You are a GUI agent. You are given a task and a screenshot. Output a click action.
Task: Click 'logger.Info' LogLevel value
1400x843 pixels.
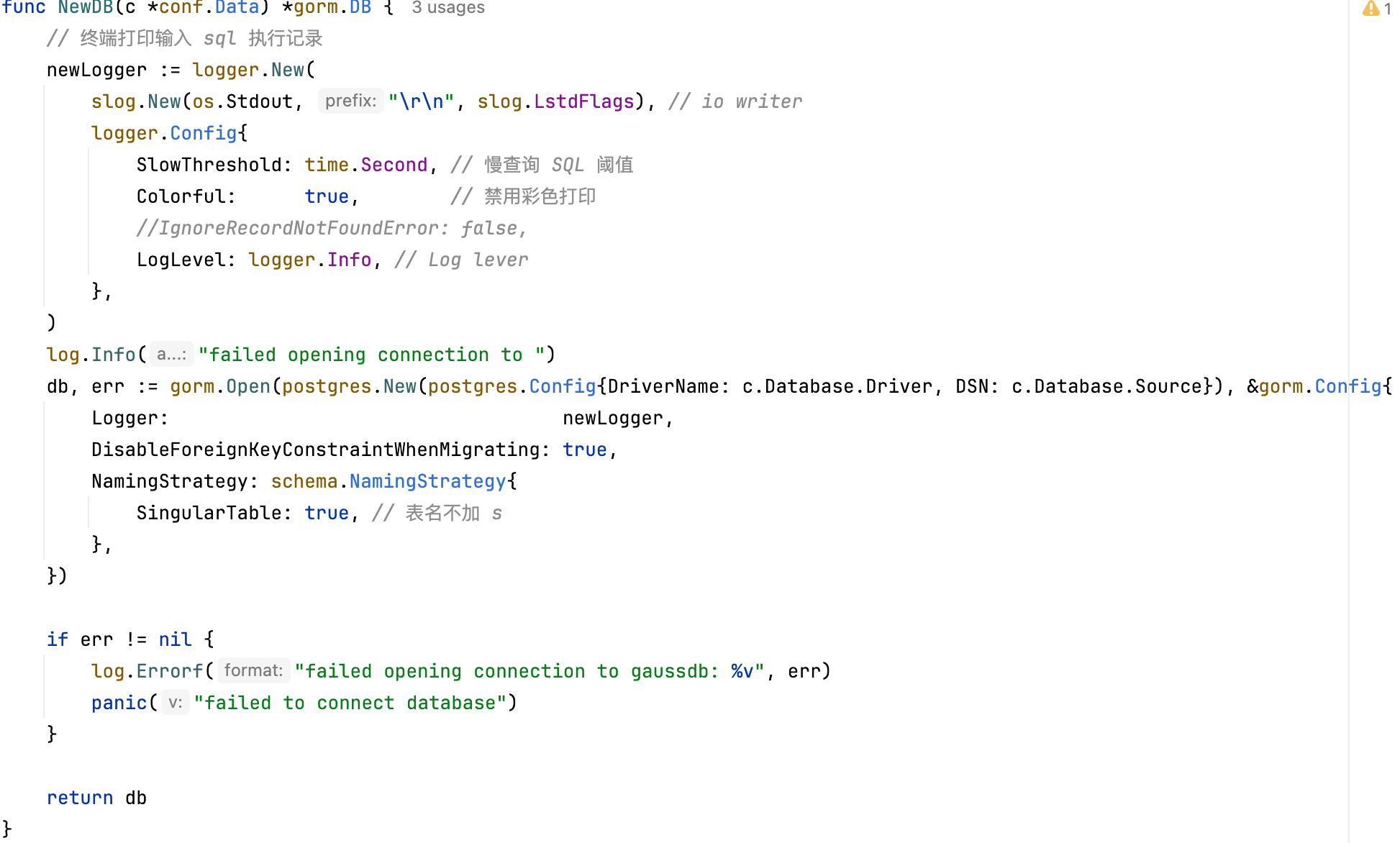(310, 260)
